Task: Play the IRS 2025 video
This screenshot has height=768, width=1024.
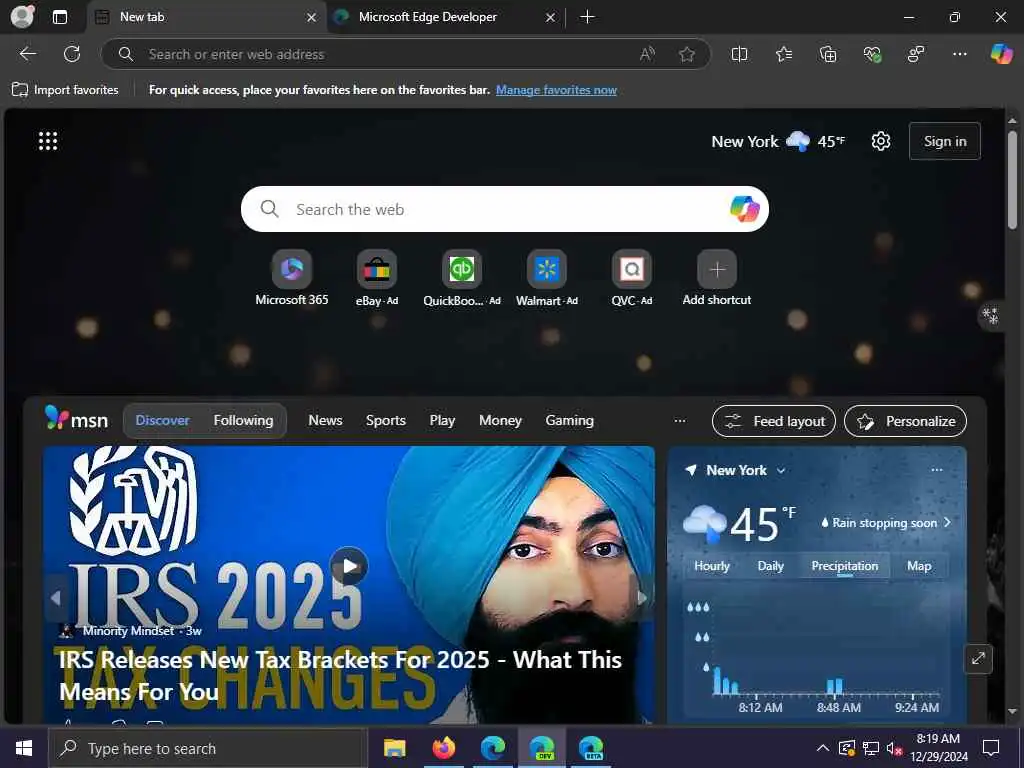Action: [x=349, y=566]
